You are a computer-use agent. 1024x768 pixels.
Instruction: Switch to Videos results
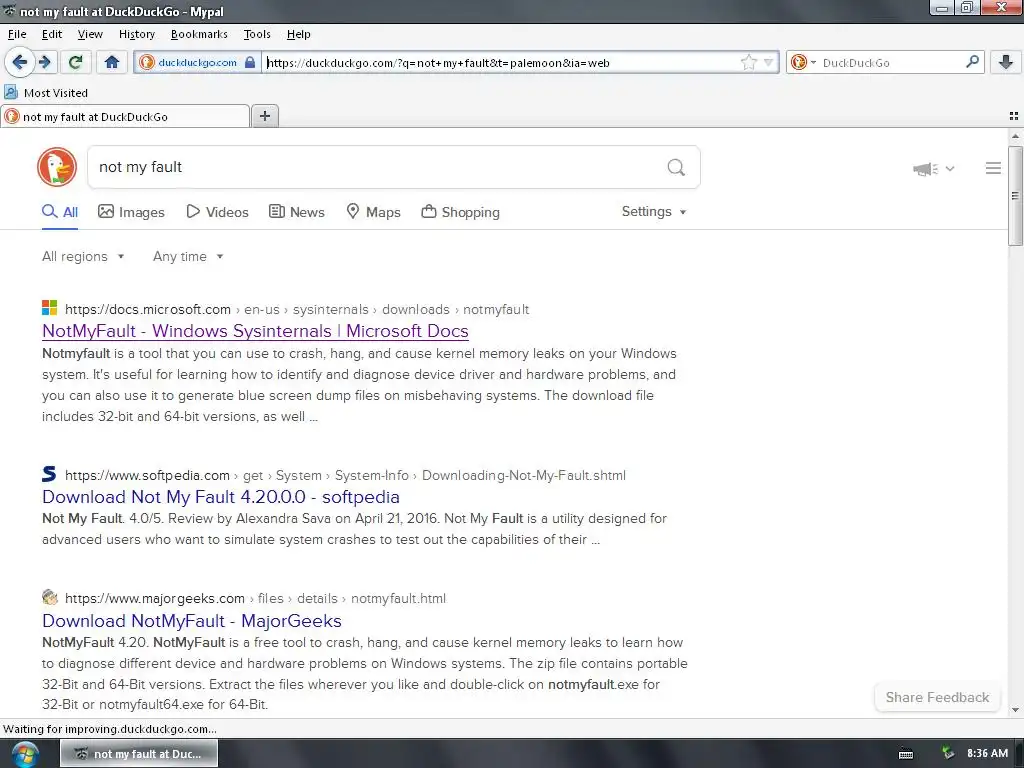217,212
